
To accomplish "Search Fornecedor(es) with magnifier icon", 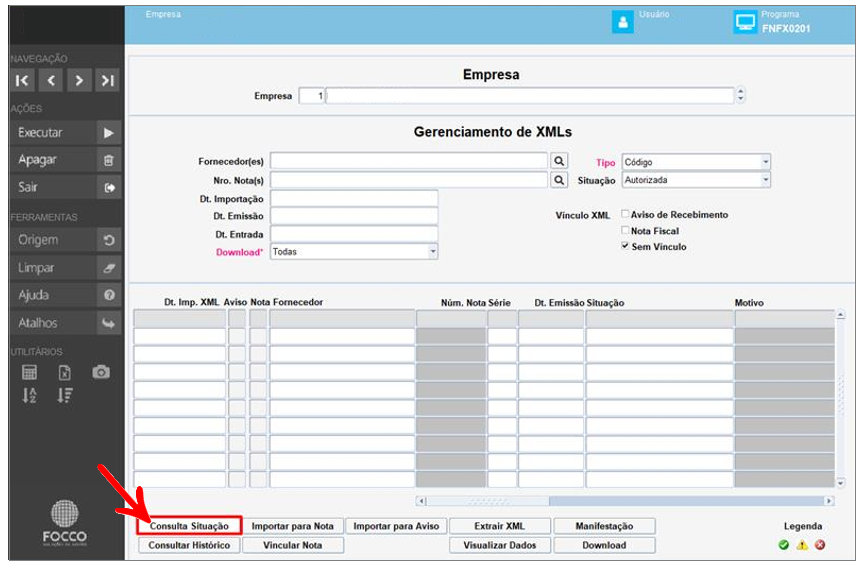I will [x=559, y=161].
